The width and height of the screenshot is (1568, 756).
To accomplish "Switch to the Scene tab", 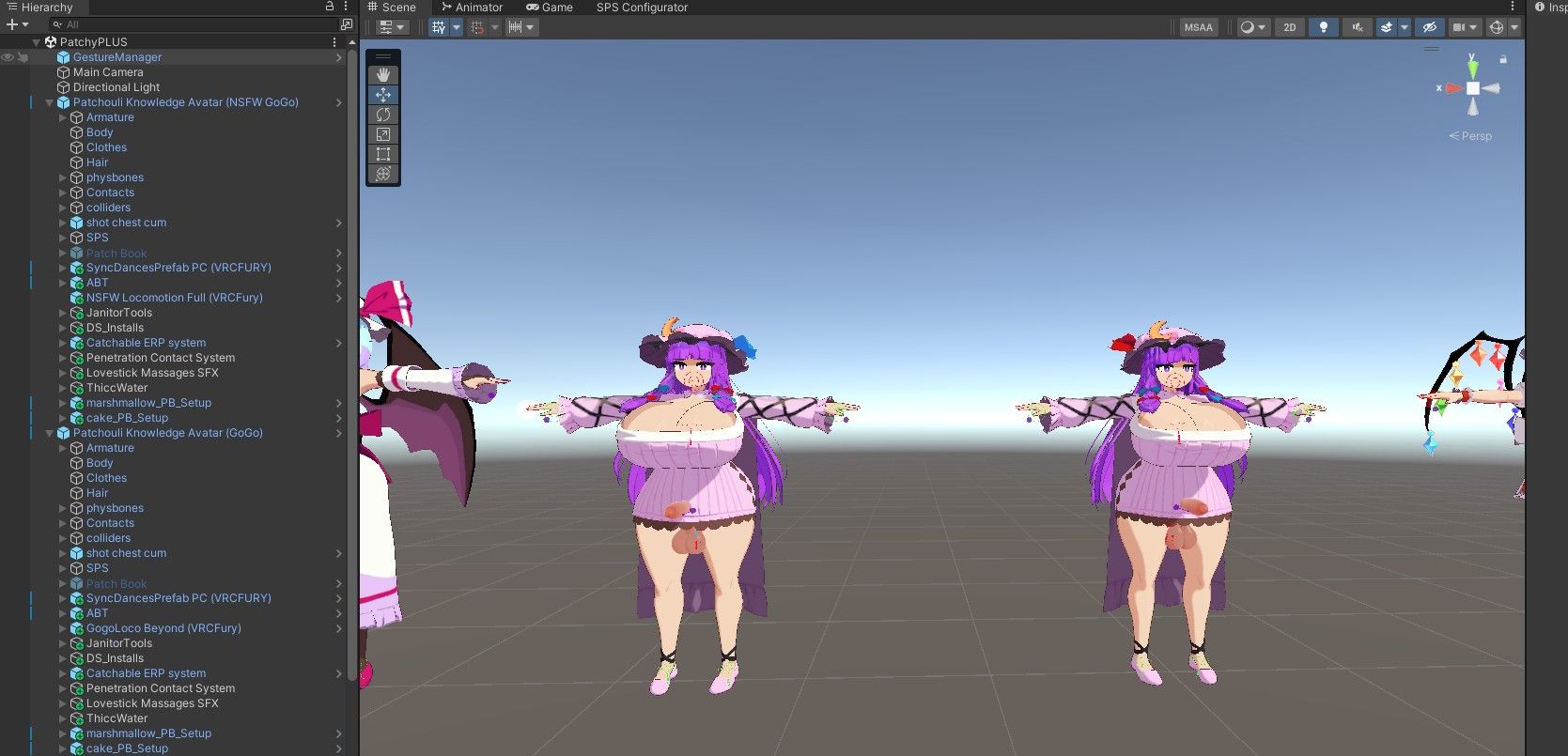I will point(392,8).
